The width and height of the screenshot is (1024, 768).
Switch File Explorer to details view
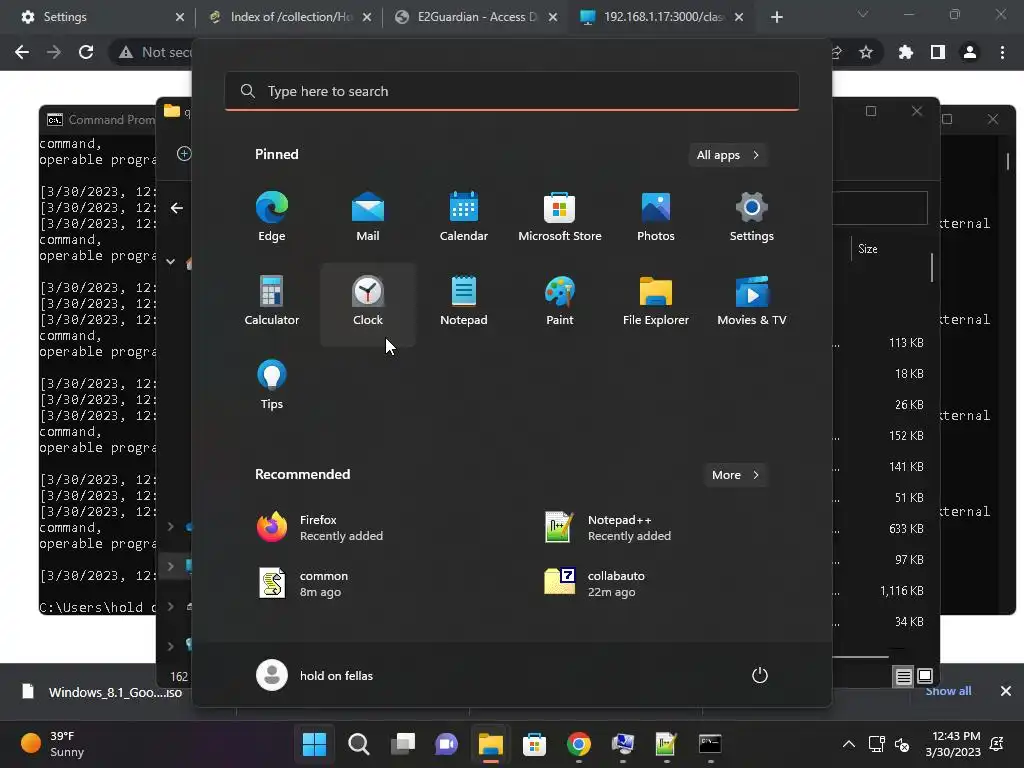903,677
